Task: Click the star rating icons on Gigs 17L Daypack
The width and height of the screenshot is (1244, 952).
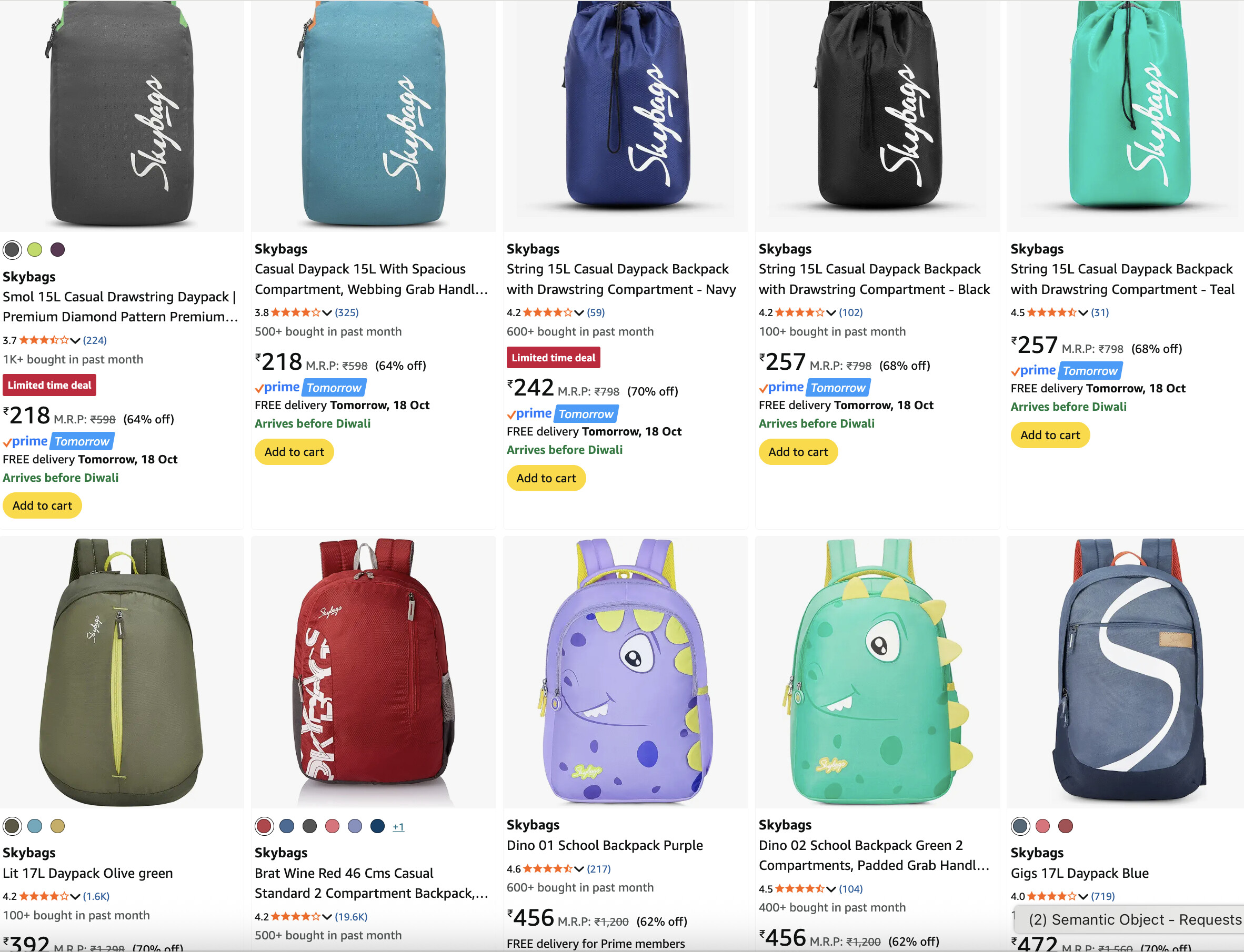Action: pos(1051,896)
